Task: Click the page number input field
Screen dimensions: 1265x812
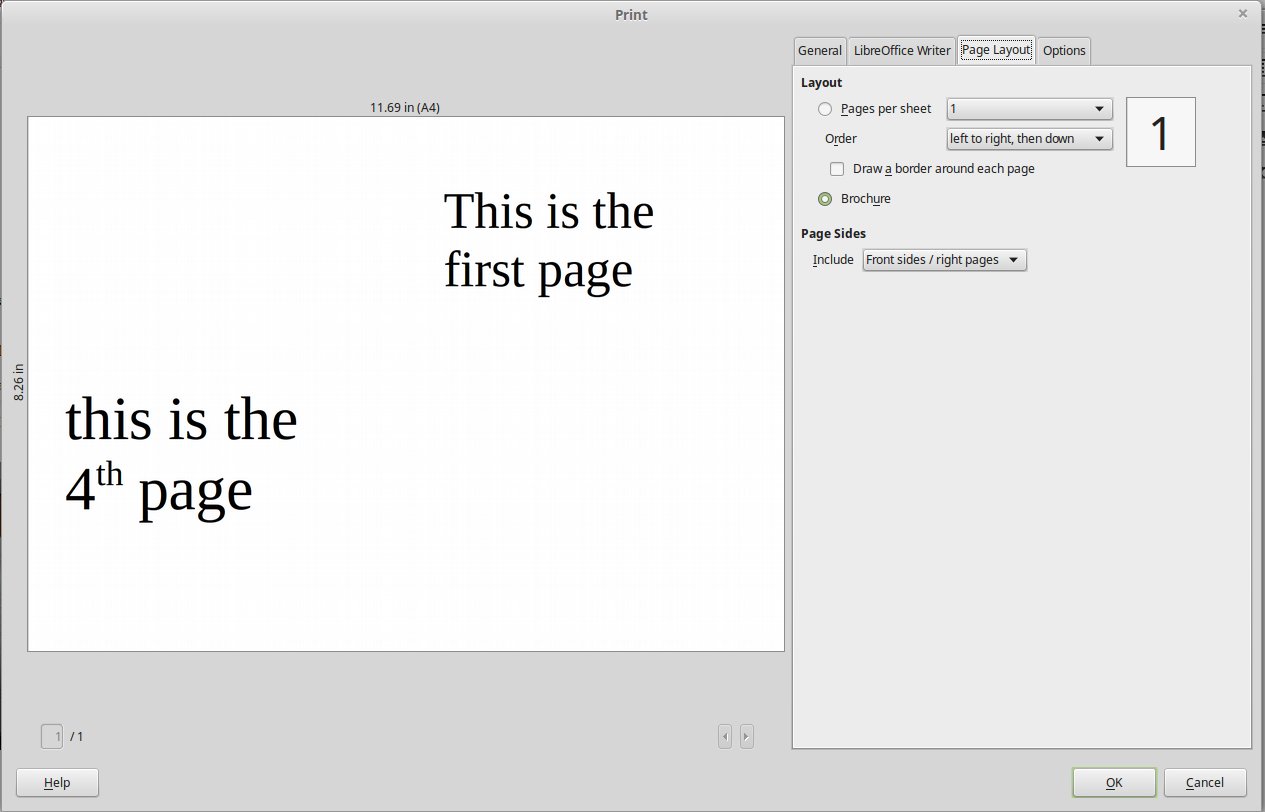Action: click(51, 736)
